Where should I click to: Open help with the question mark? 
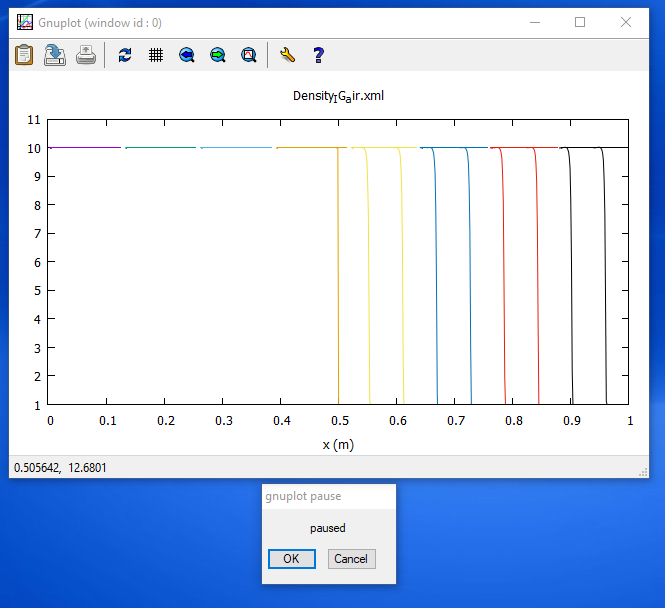click(x=319, y=55)
